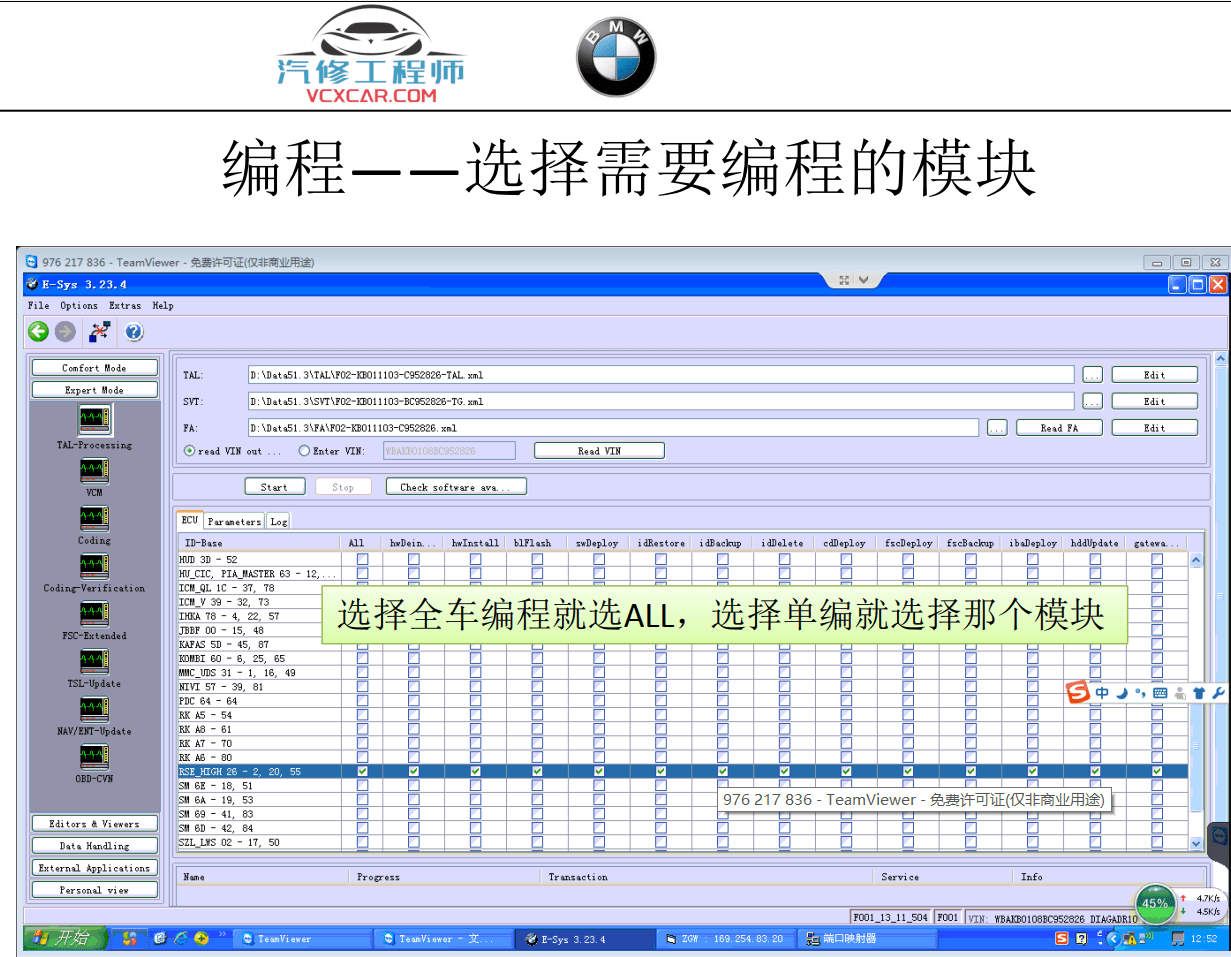Open the TAL file browse dialog
The width and height of the screenshot is (1231, 957).
tap(1092, 373)
